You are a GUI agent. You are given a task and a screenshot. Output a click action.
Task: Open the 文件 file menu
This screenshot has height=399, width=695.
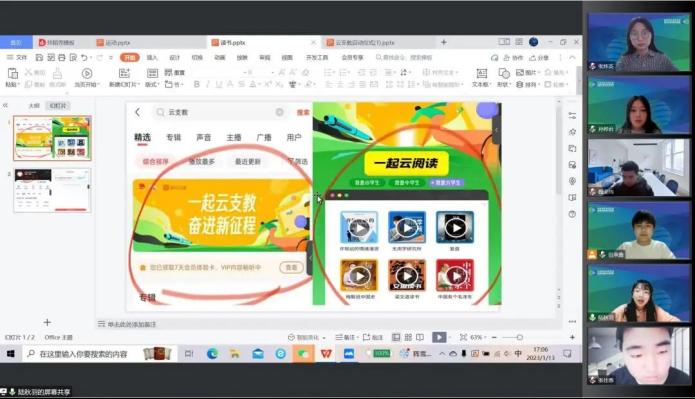[x=17, y=57]
